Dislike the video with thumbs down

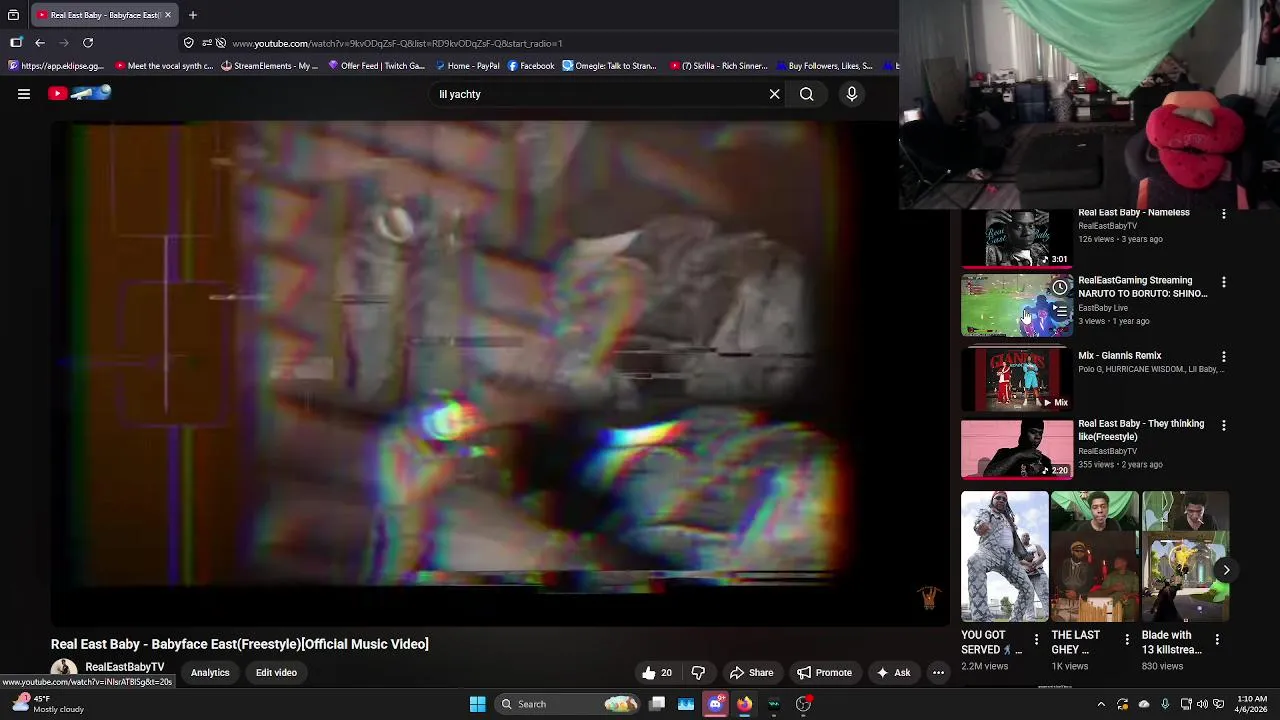click(698, 673)
